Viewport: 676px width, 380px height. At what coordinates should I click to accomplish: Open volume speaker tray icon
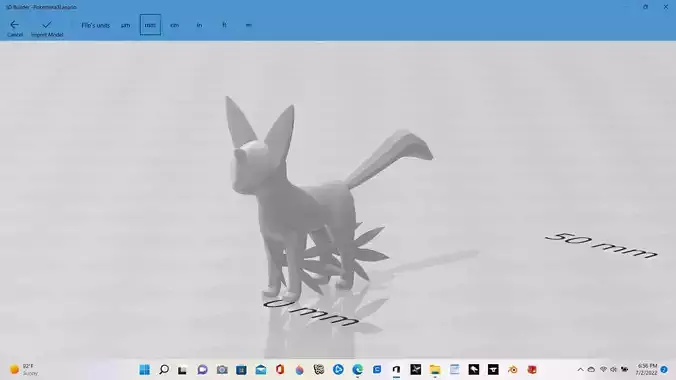(x=613, y=370)
